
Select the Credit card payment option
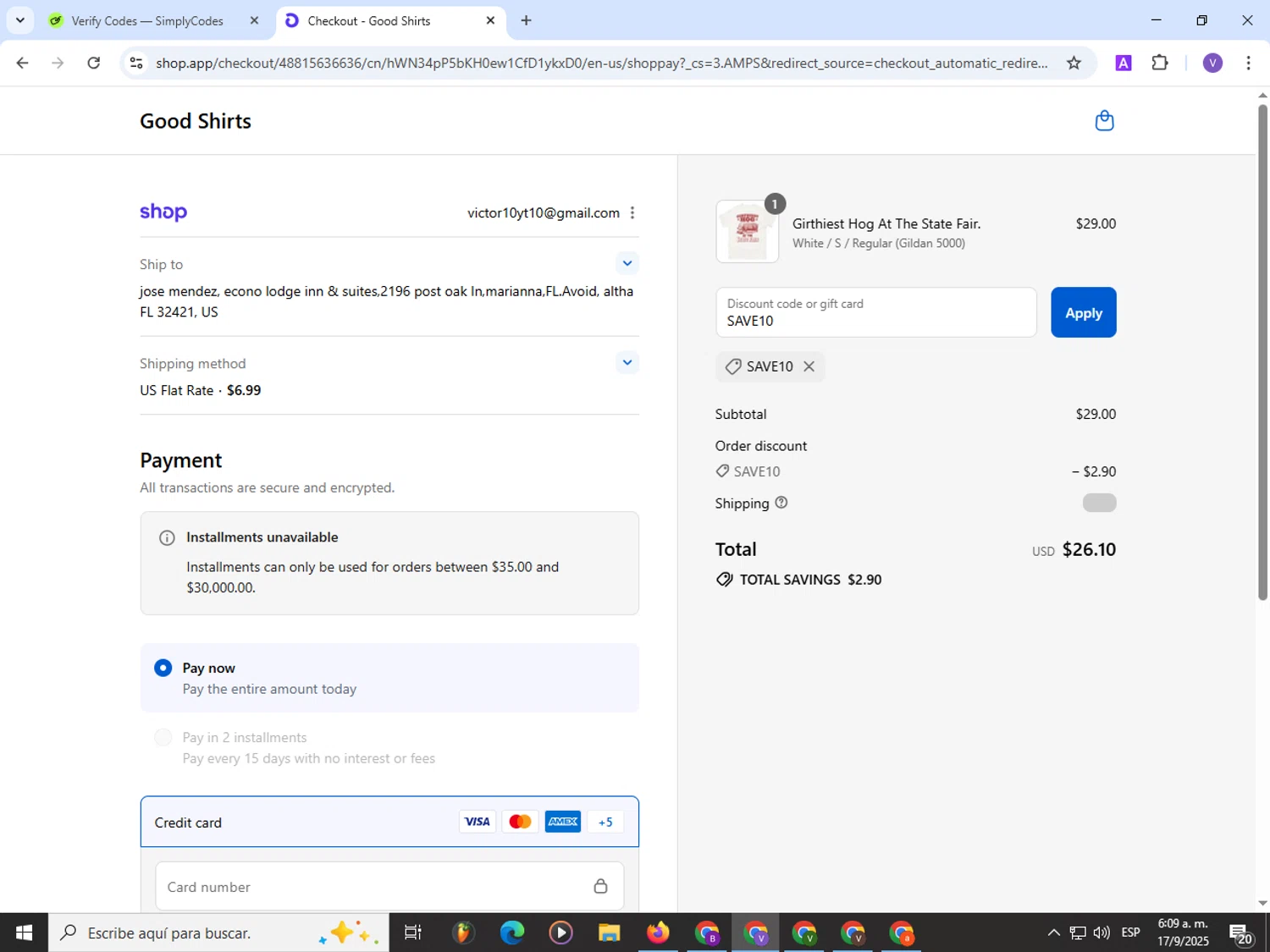(389, 822)
